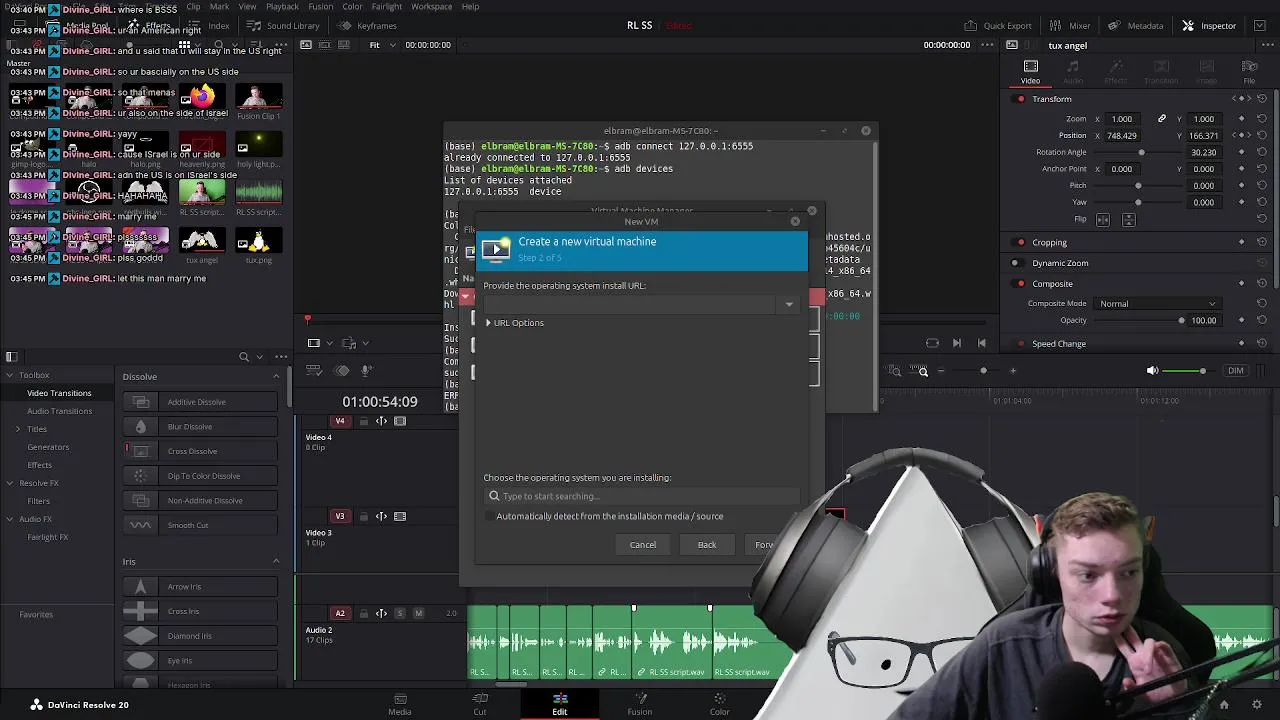
Task: Click the OS search field in the New VM dialog
Action: coord(642,496)
